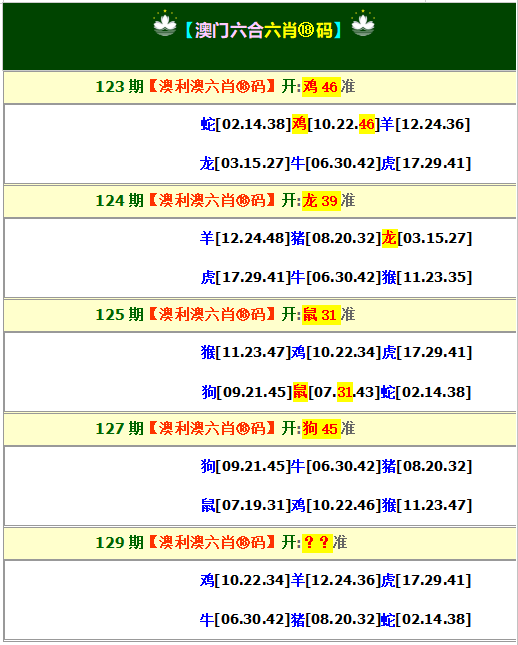Click 牛[06.30.42] in the 127期 block

tap(336, 466)
